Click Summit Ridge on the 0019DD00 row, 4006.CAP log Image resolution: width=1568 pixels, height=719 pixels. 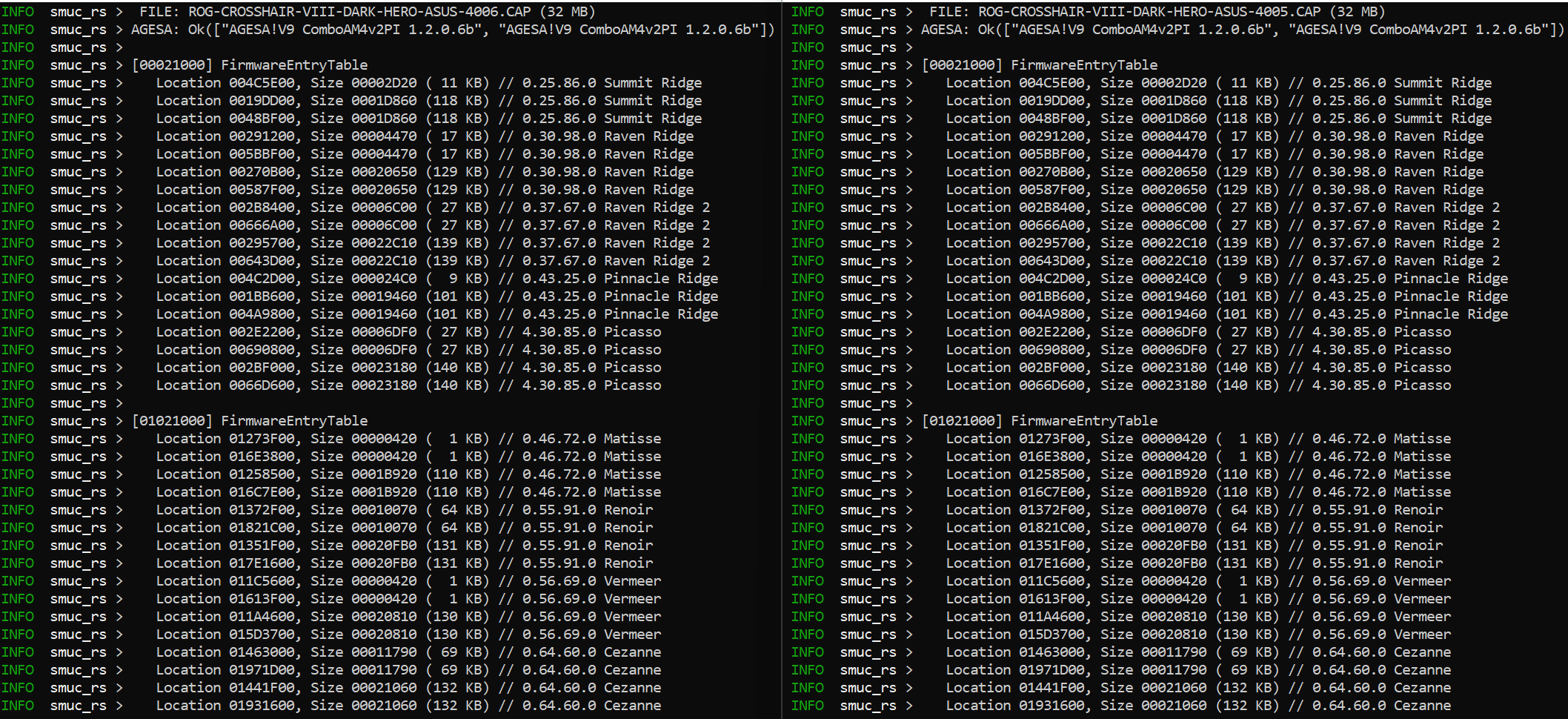(653, 101)
